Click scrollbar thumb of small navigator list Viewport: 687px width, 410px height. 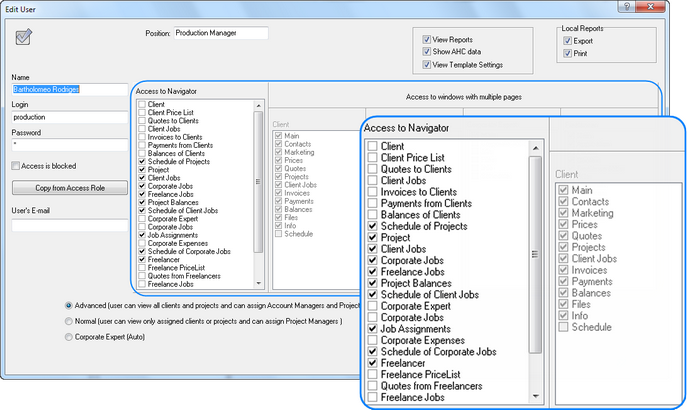258,182
